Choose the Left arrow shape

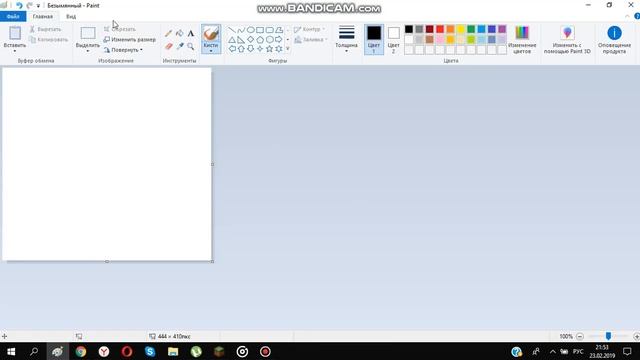point(231,49)
